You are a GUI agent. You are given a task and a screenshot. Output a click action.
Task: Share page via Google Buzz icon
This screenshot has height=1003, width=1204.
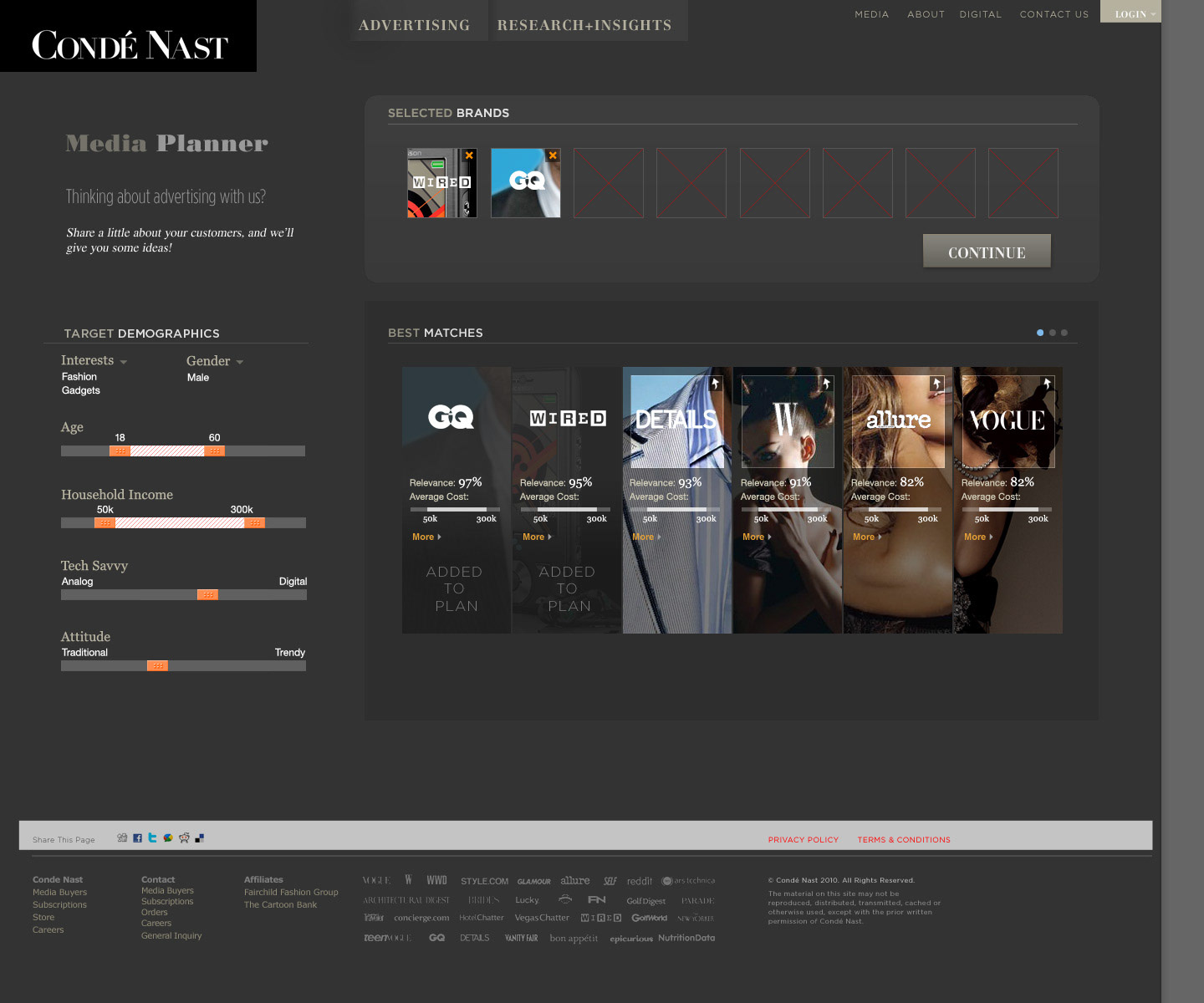[x=168, y=838]
